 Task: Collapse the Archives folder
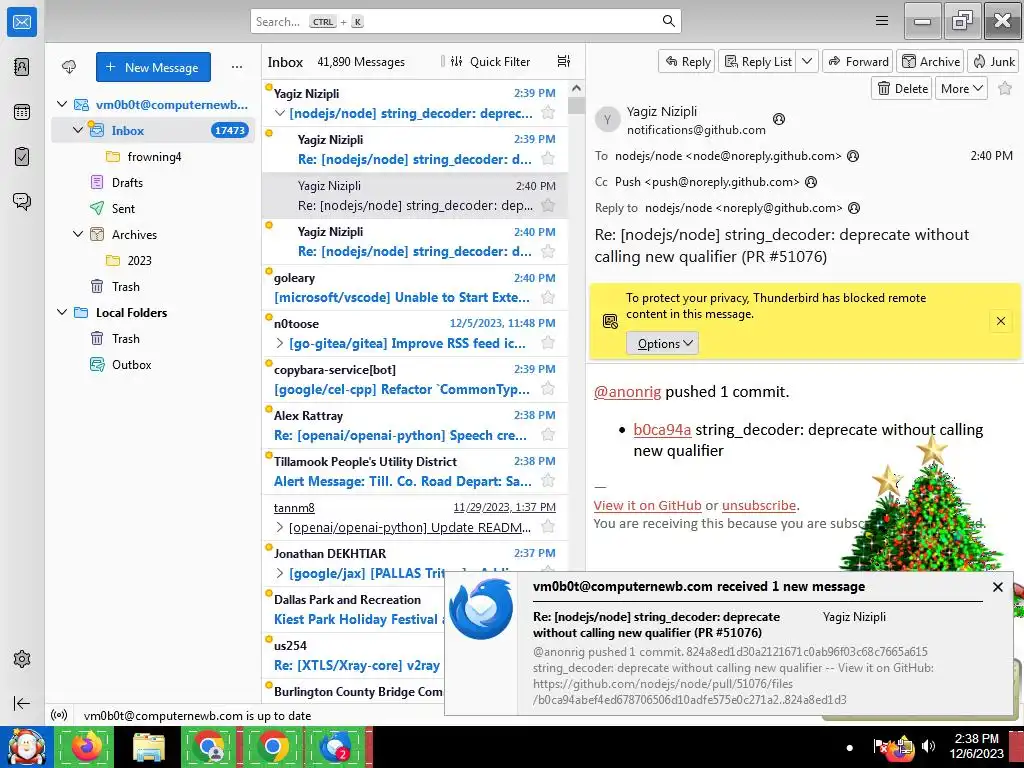click(x=78, y=234)
